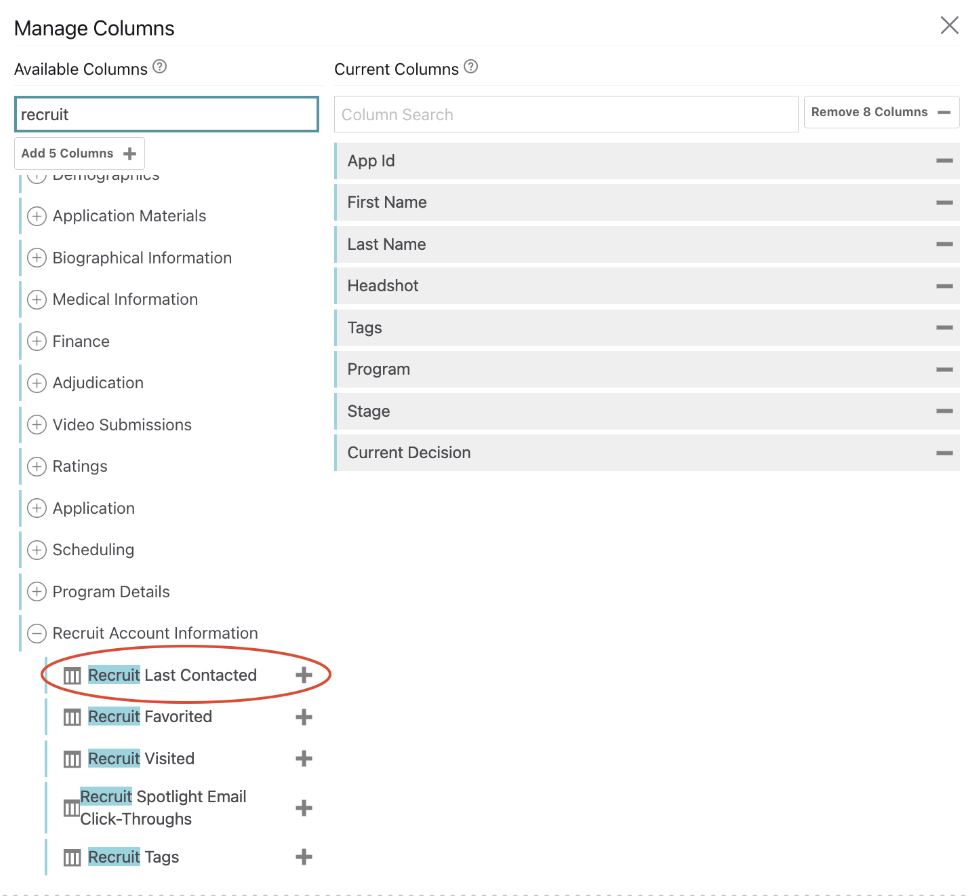Remove the Tags column minus icon
This screenshot has height=896, width=968.
[944, 327]
